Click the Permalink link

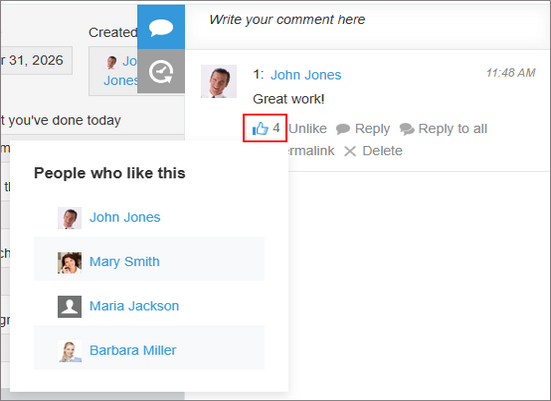(311, 151)
